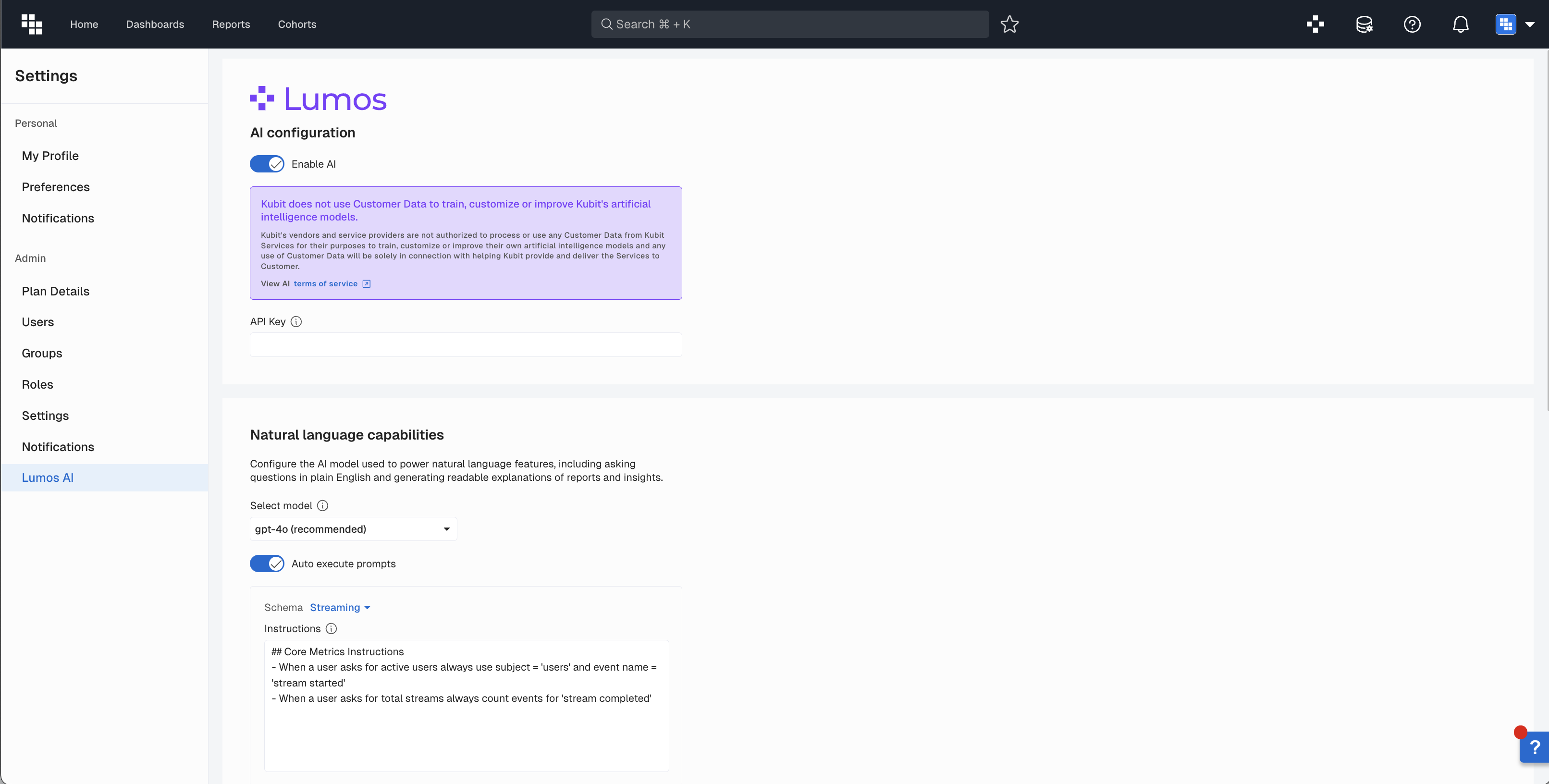Open the AI terms of service link
The image size is (1549, 784).
click(325, 284)
